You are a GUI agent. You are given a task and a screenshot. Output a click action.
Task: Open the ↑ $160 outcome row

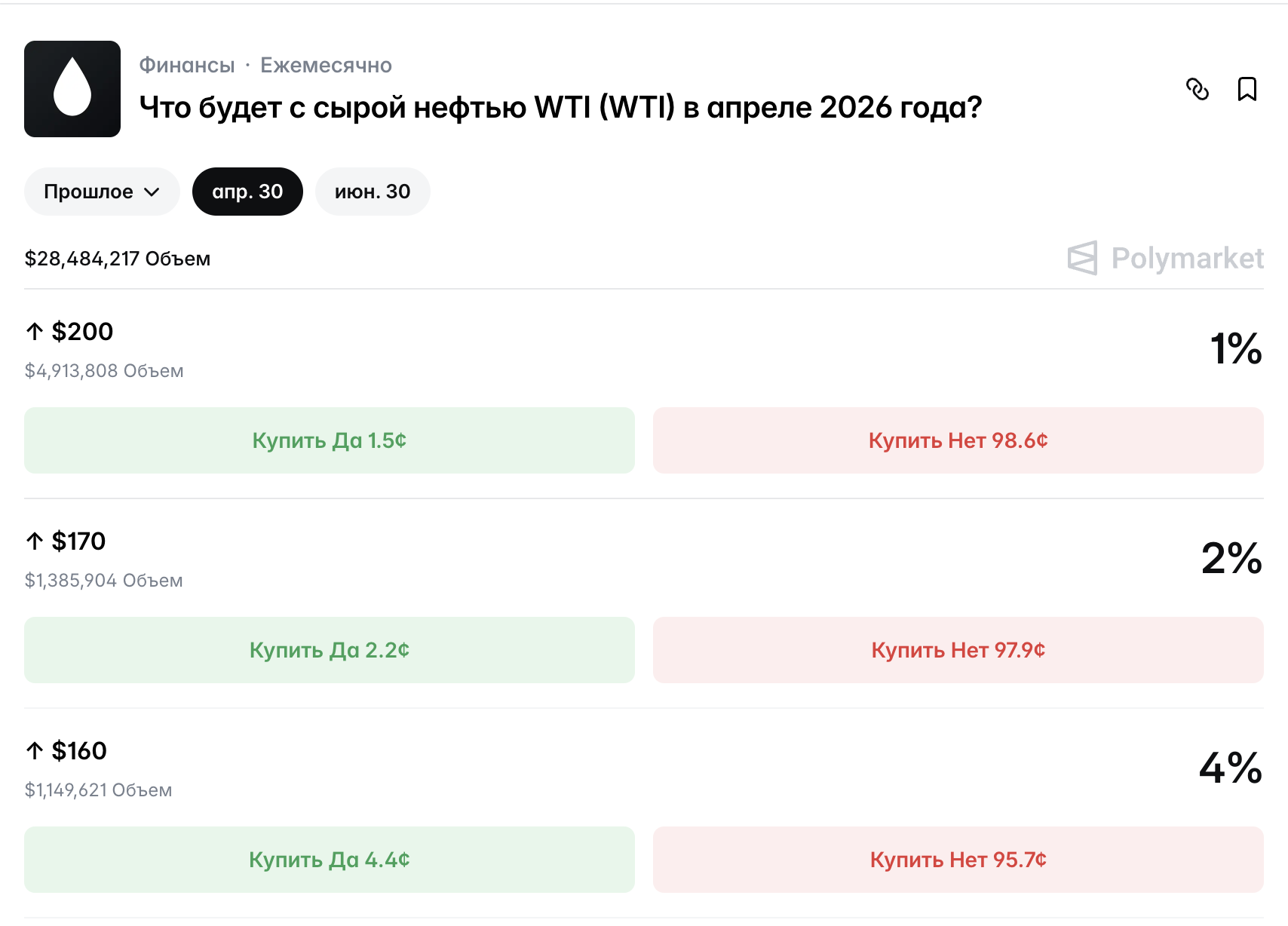click(x=78, y=751)
